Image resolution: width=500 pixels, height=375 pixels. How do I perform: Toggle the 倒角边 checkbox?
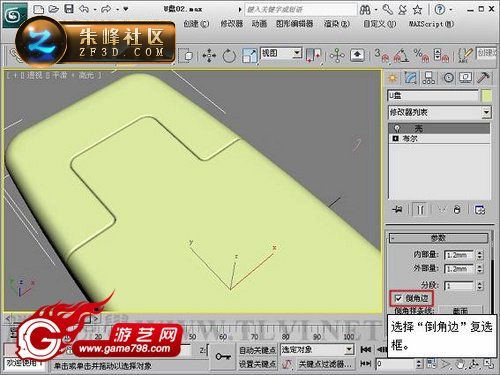click(x=398, y=298)
